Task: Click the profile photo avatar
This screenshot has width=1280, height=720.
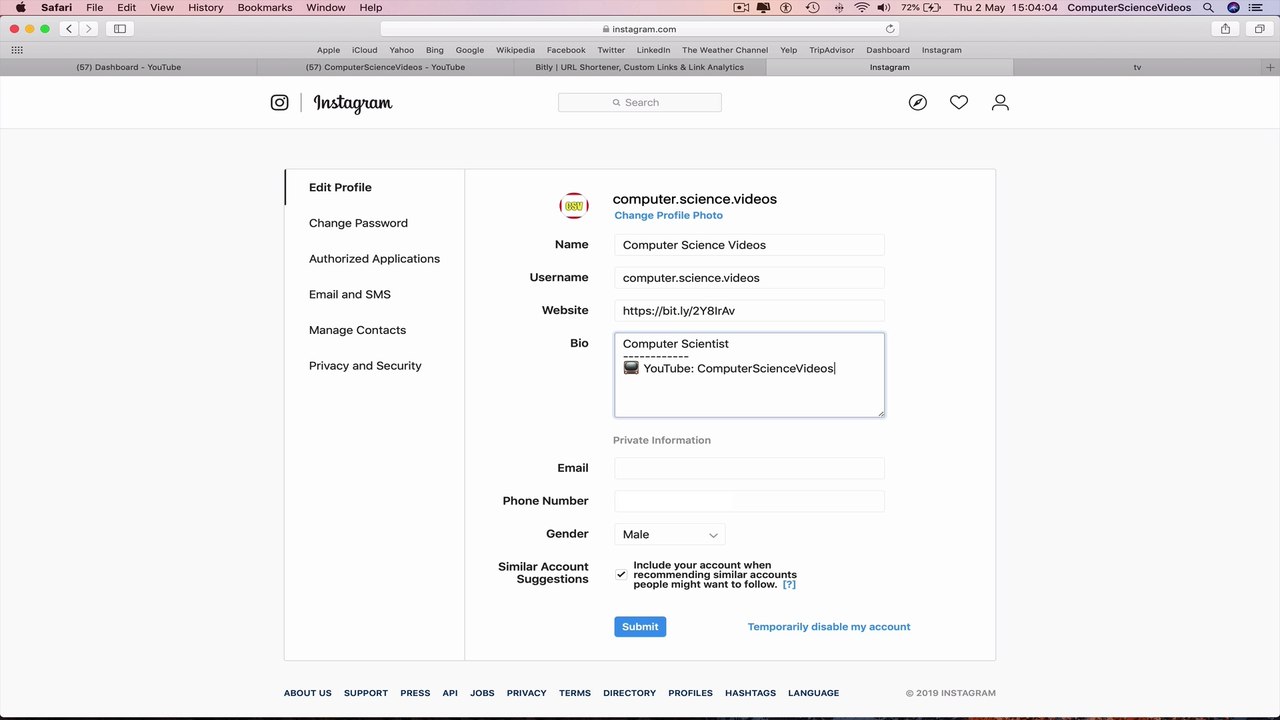Action: (574, 206)
